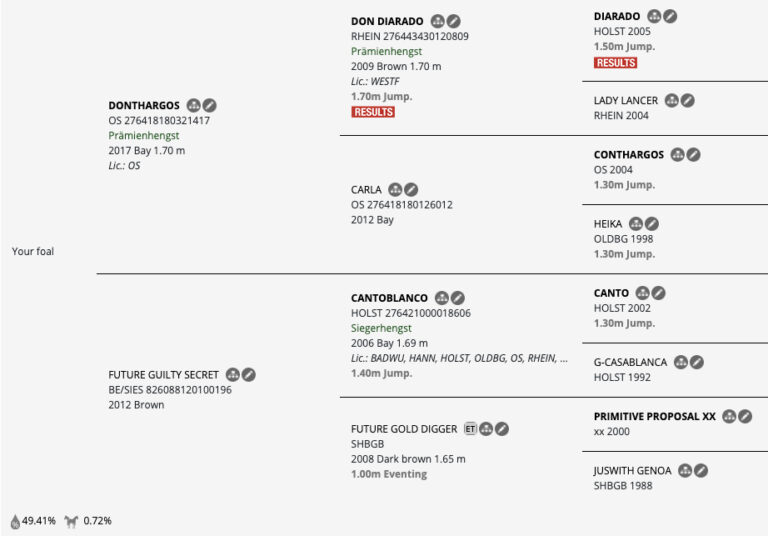Click edit pencil beside FUTURE GUILTY SECRET
The height and width of the screenshot is (536, 768).
click(x=249, y=374)
